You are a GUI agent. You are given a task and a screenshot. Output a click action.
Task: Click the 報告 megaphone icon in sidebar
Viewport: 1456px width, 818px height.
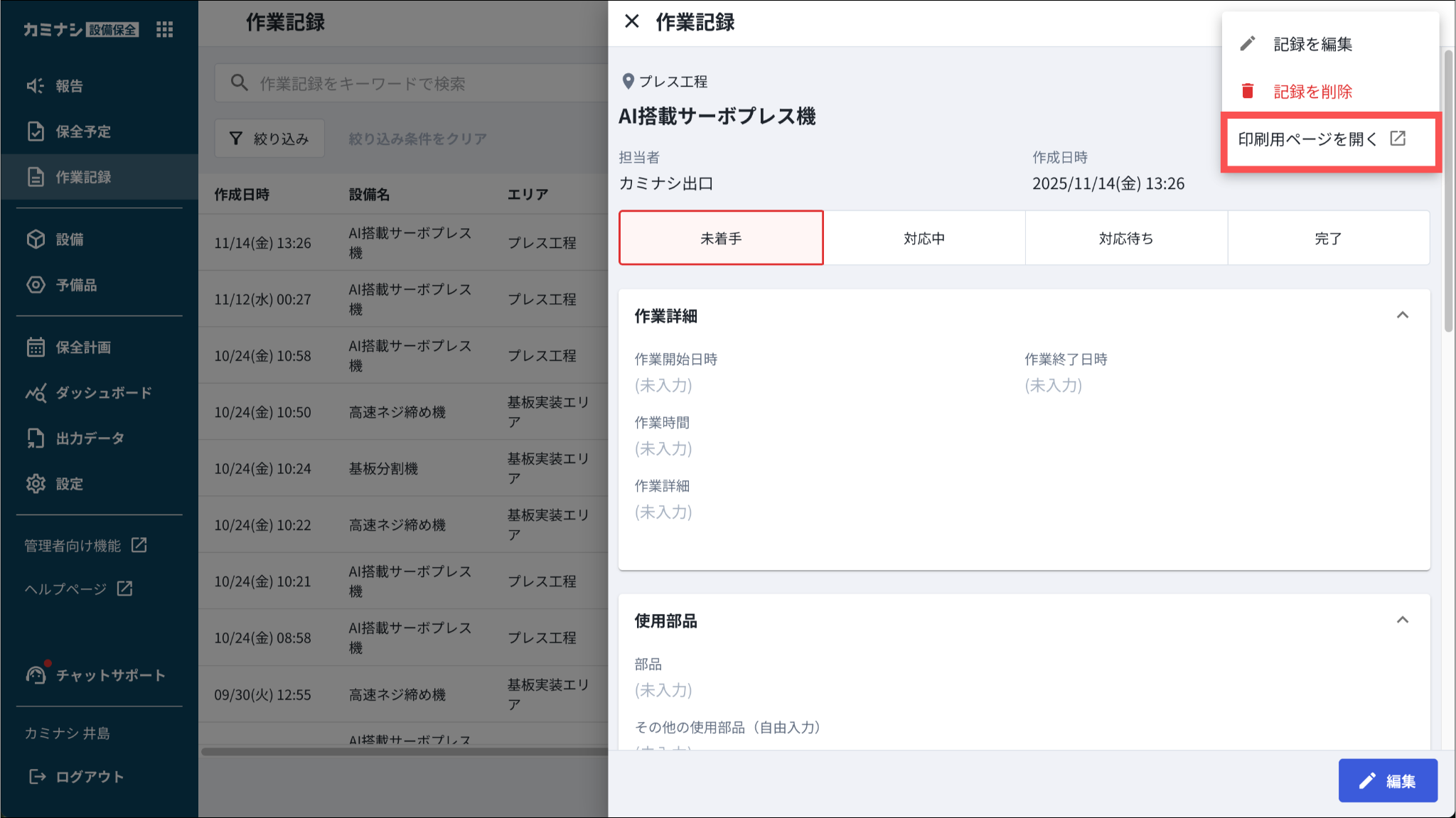click(x=36, y=86)
